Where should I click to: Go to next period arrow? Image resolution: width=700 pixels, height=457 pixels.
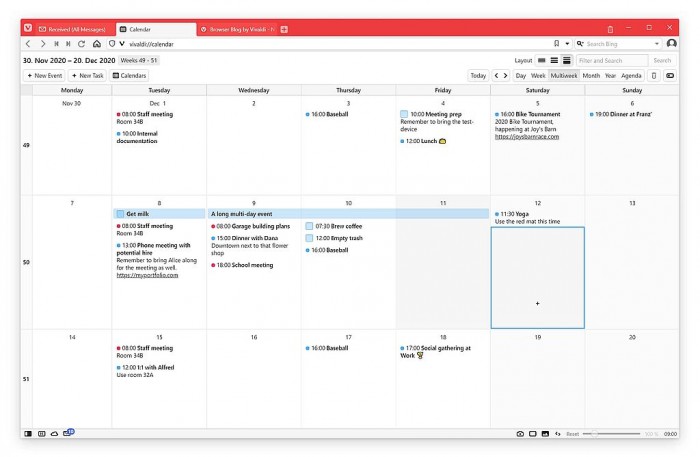click(x=505, y=75)
